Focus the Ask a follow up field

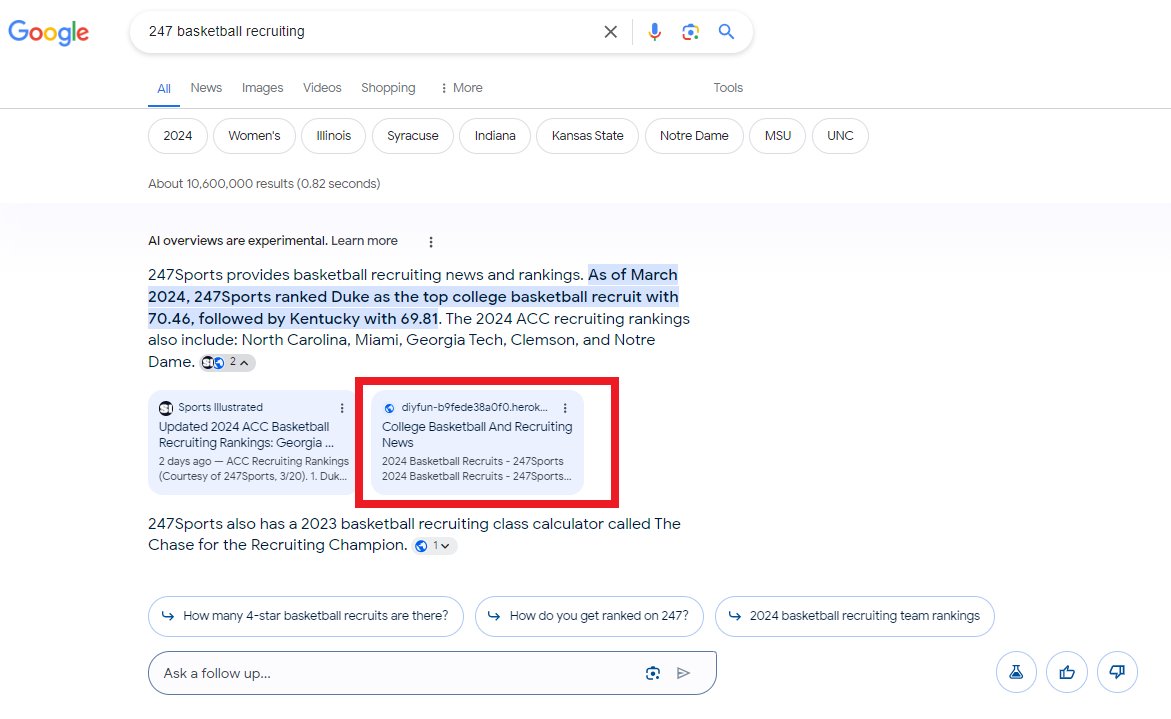point(432,673)
